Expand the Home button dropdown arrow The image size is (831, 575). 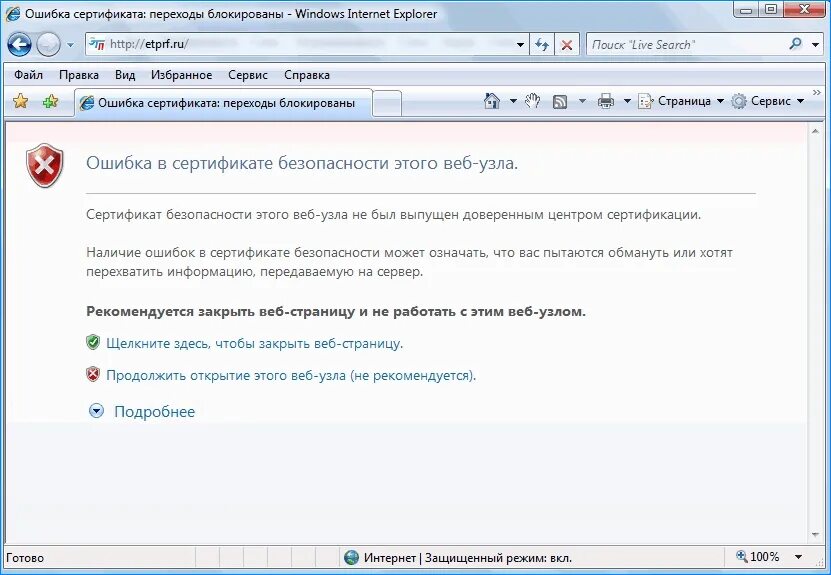[x=513, y=101]
